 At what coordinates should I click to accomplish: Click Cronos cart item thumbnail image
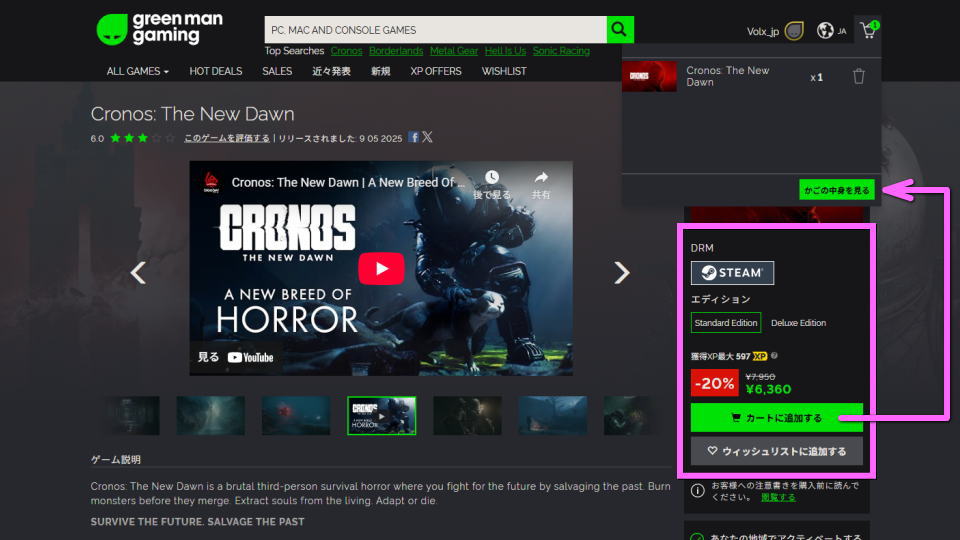tap(649, 77)
